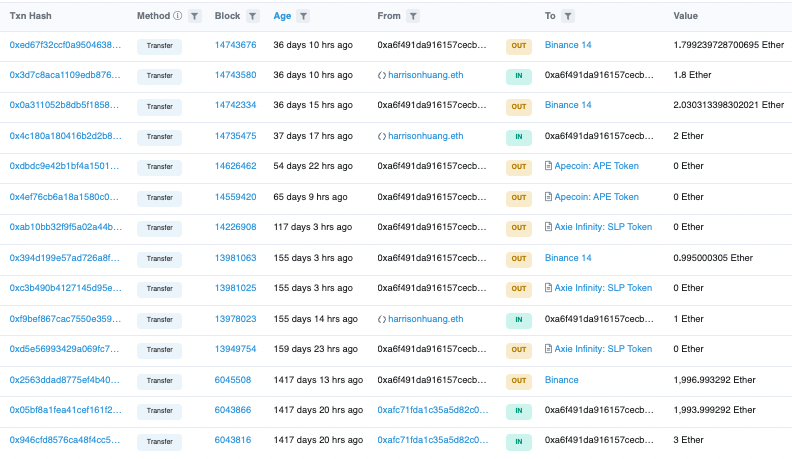Open transaction 0xd5e56993429a069fc7...
Screen dimensions: 792x459
point(64,349)
